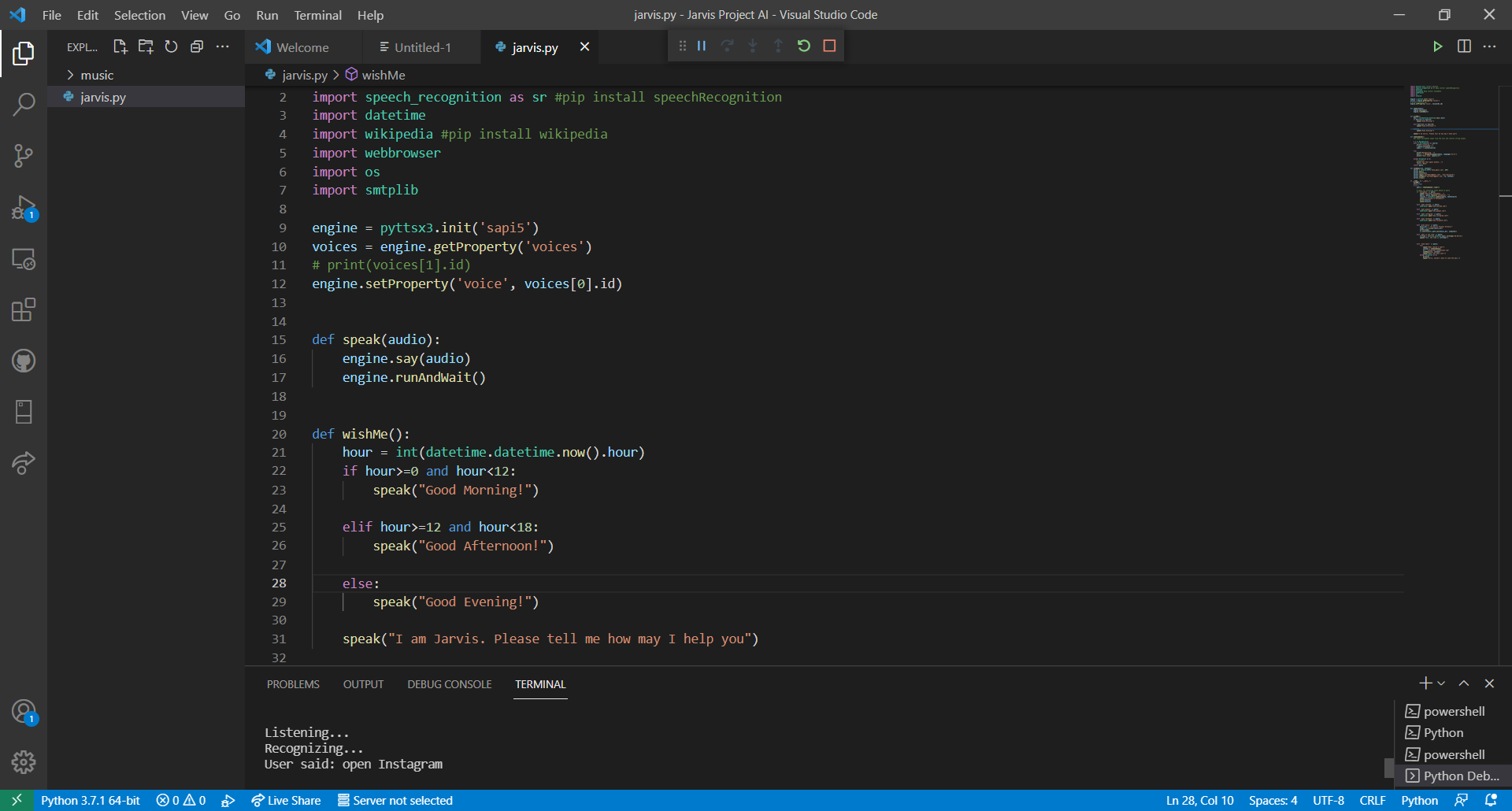Open the Extensions view icon
The image size is (1512, 811).
click(24, 309)
